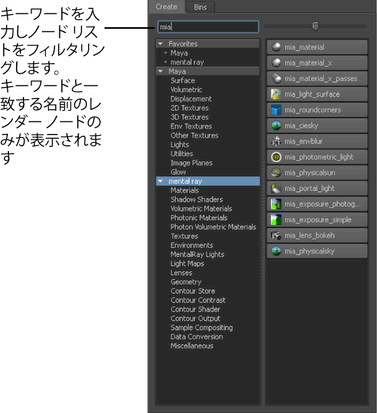Select the Image Planes category
The image size is (377, 413).
(191, 163)
